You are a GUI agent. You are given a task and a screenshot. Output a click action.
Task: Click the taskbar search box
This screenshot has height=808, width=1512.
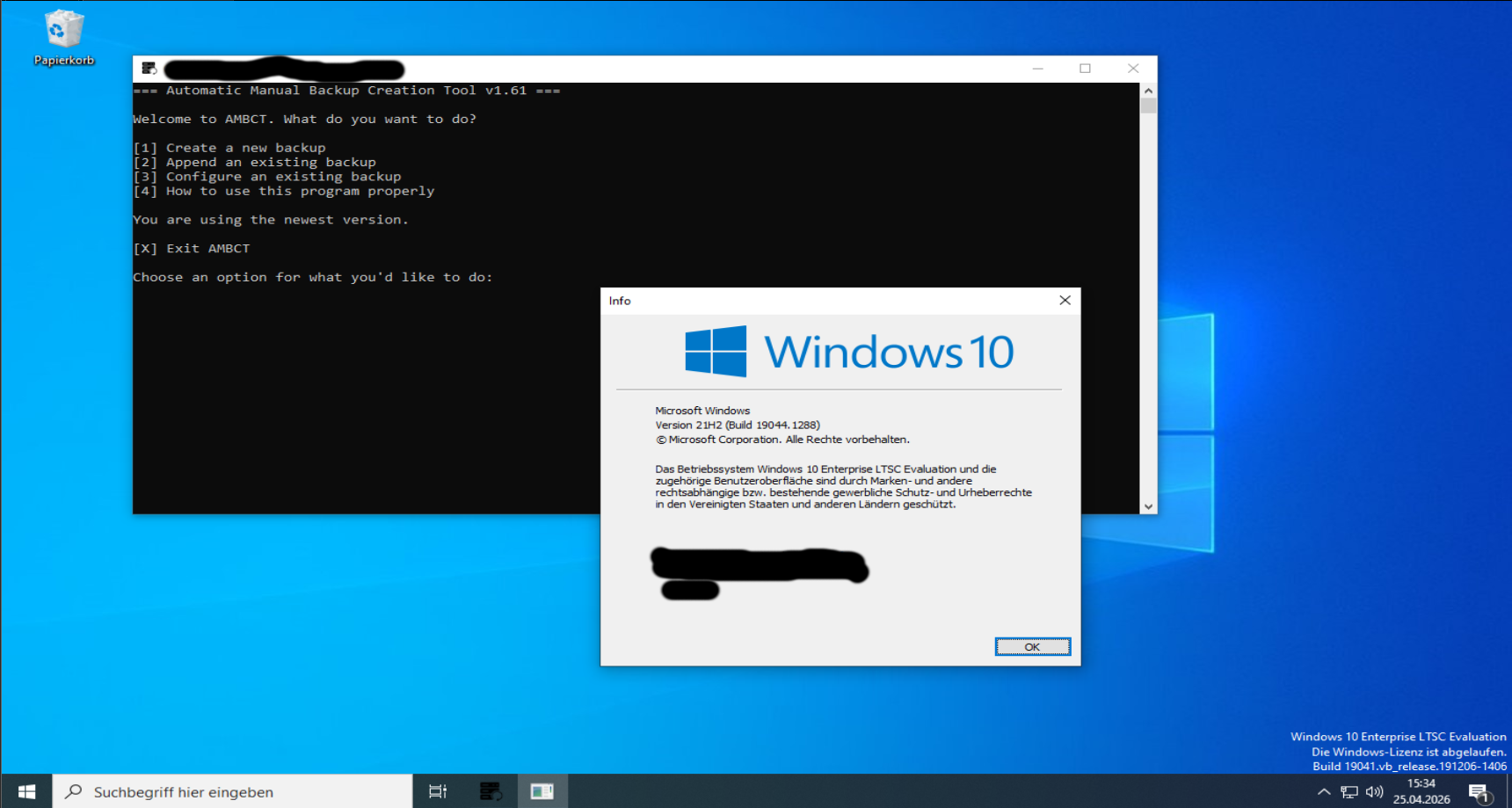click(x=233, y=791)
